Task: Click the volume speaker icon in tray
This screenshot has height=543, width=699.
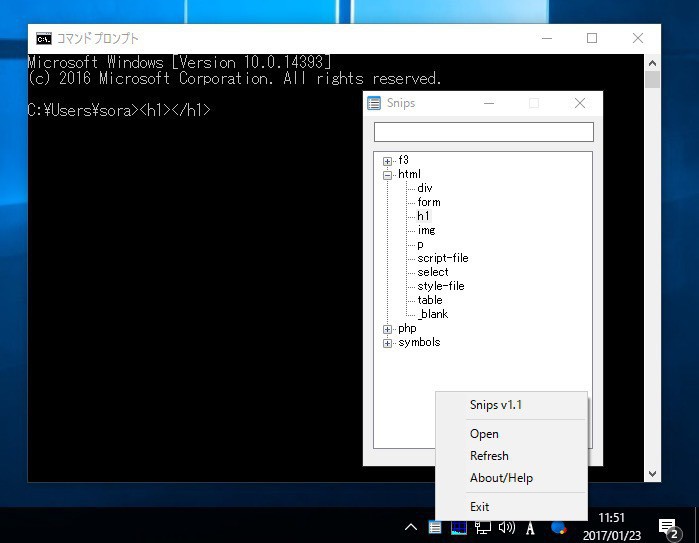Action: click(x=506, y=528)
